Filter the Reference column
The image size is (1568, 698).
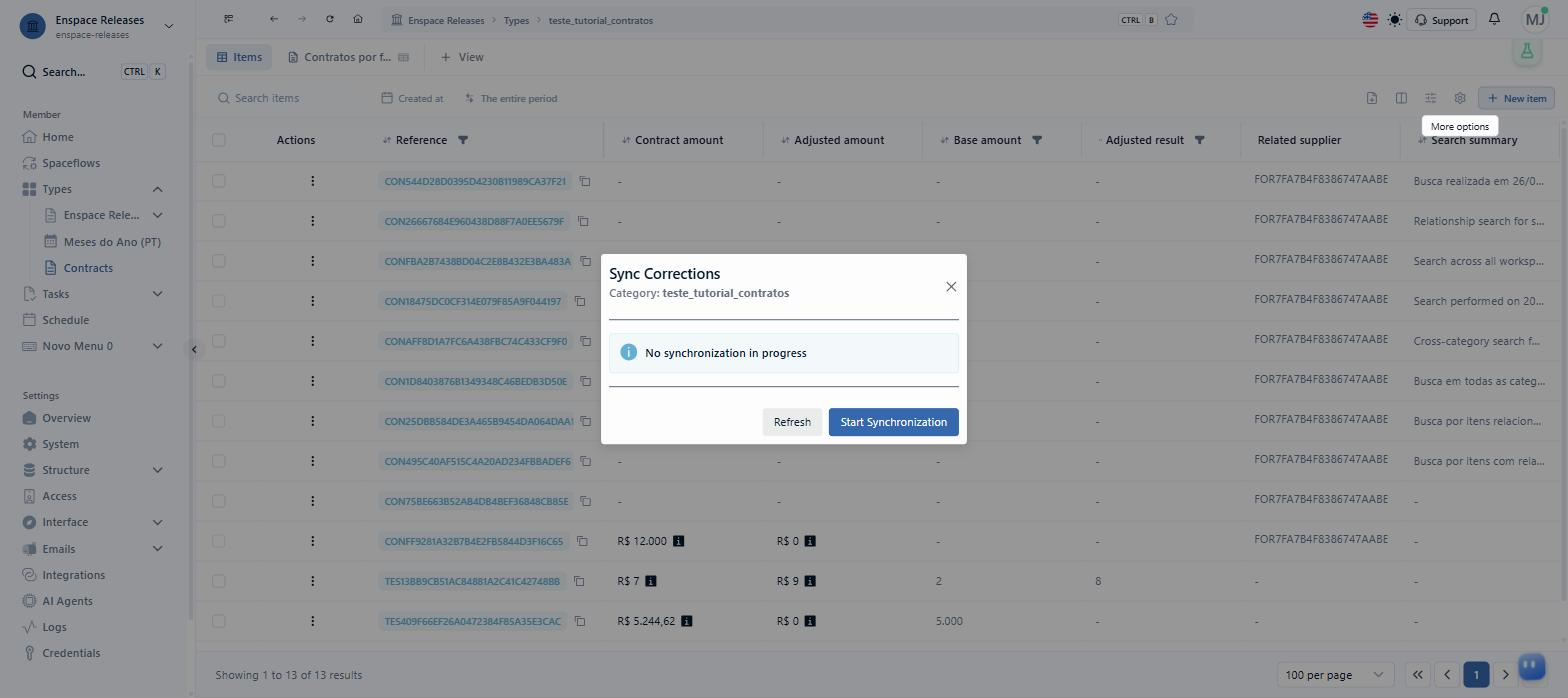point(463,140)
